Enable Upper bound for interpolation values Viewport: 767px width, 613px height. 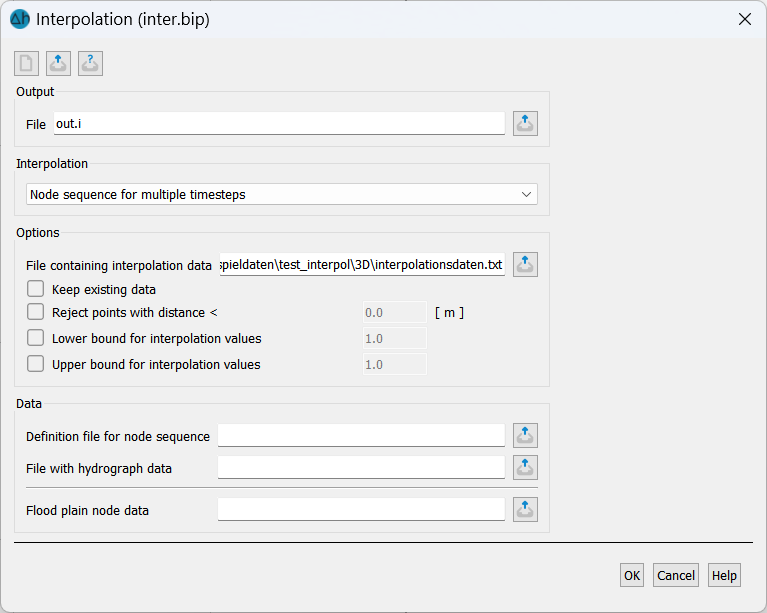pyautogui.click(x=35, y=364)
